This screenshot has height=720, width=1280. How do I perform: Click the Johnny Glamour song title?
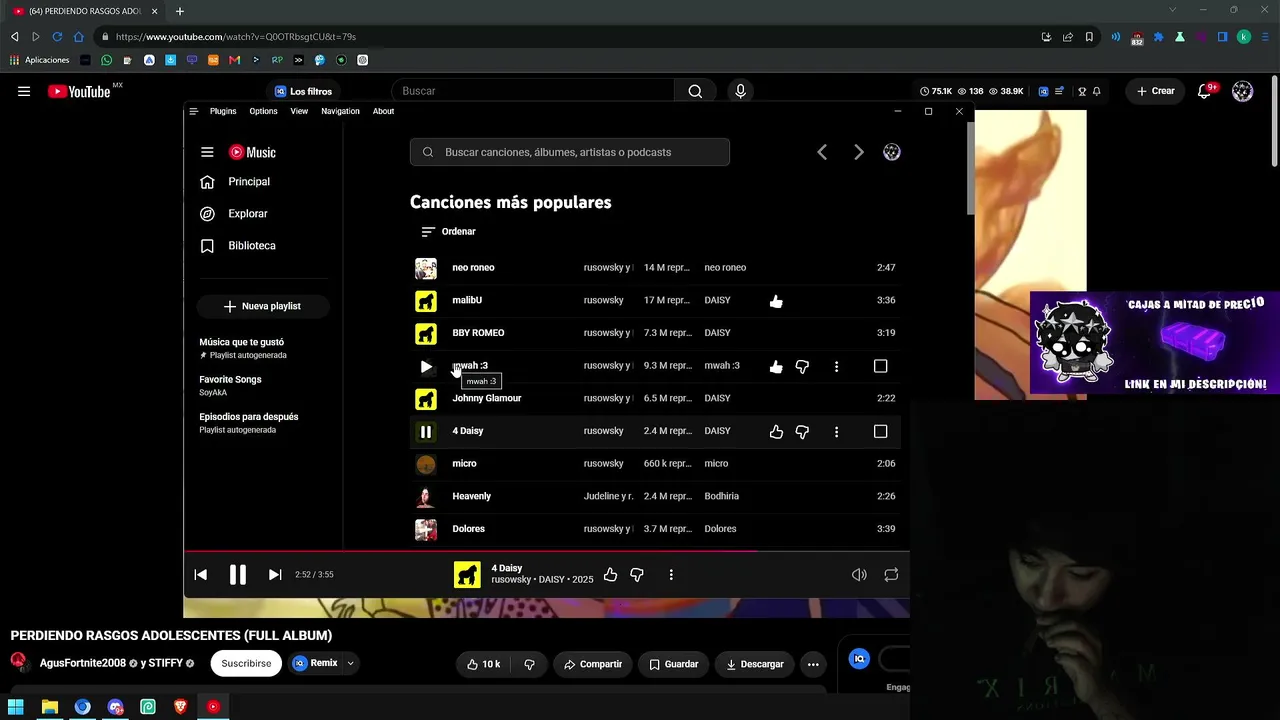pos(486,398)
